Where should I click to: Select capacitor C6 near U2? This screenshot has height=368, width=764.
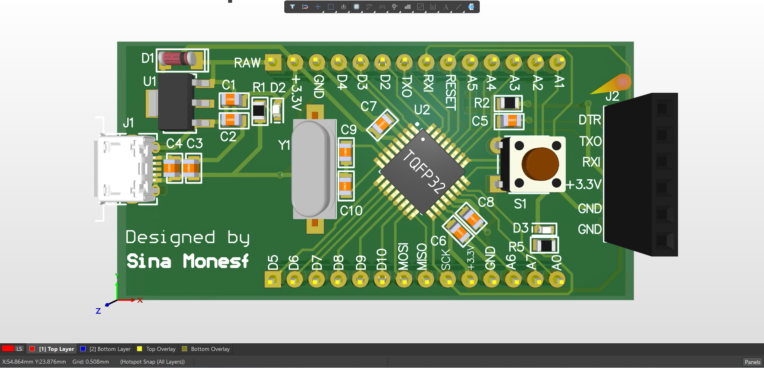[458, 231]
